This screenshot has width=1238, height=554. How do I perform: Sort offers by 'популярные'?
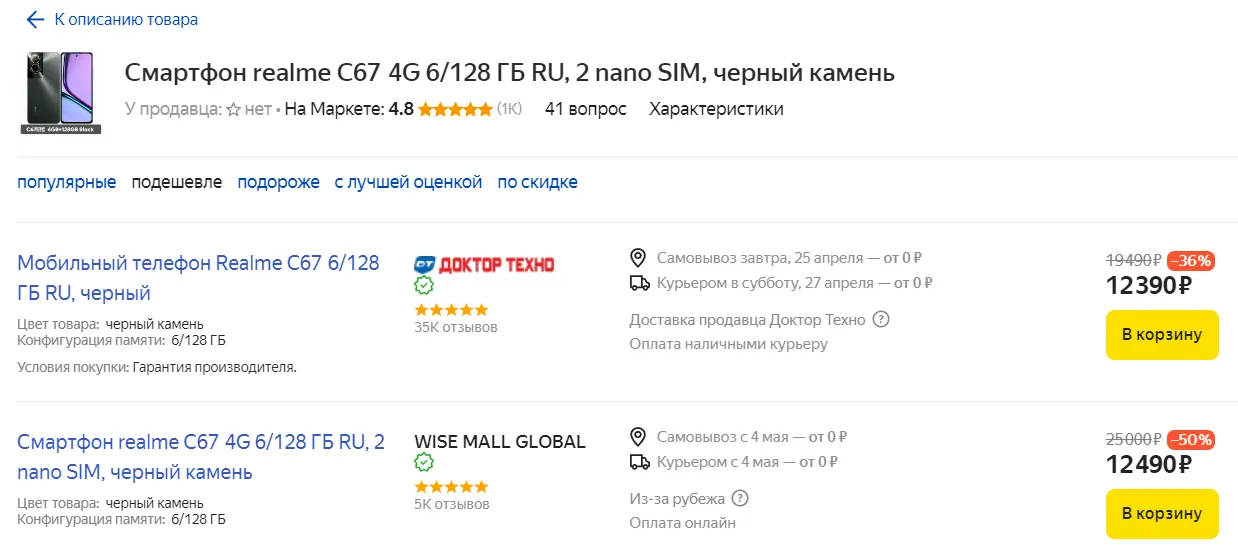coord(67,182)
